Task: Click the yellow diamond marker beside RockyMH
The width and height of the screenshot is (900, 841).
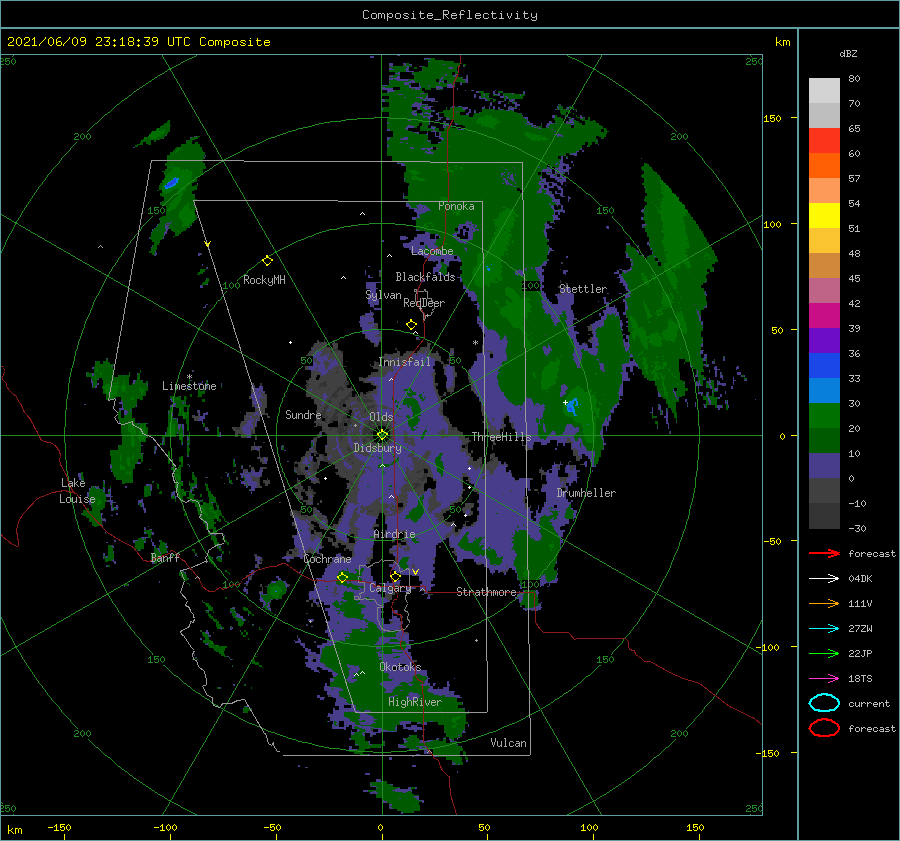Action: [x=267, y=261]
